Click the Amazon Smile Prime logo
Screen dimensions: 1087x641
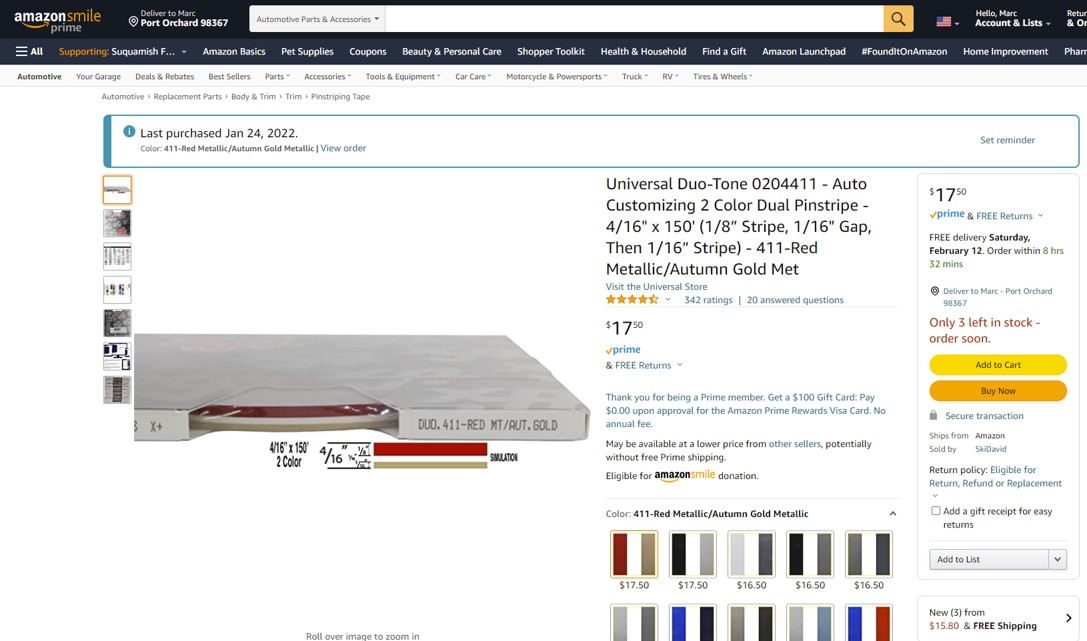pyautogui.click(x=58, y=21)
